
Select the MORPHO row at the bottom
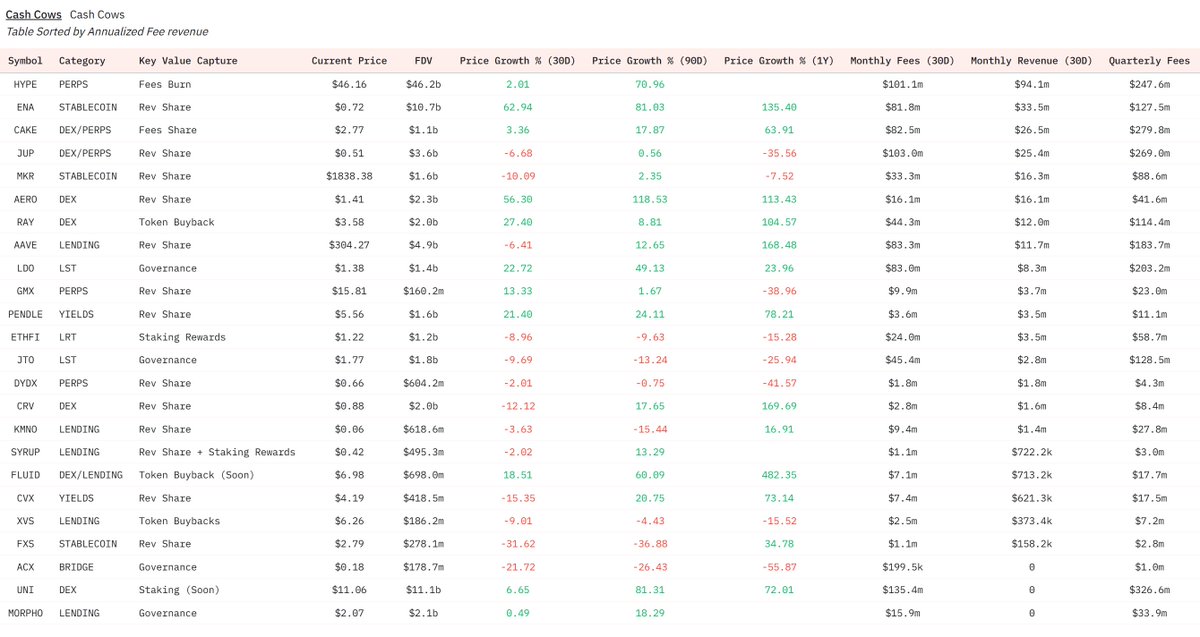tap(25, 612)
